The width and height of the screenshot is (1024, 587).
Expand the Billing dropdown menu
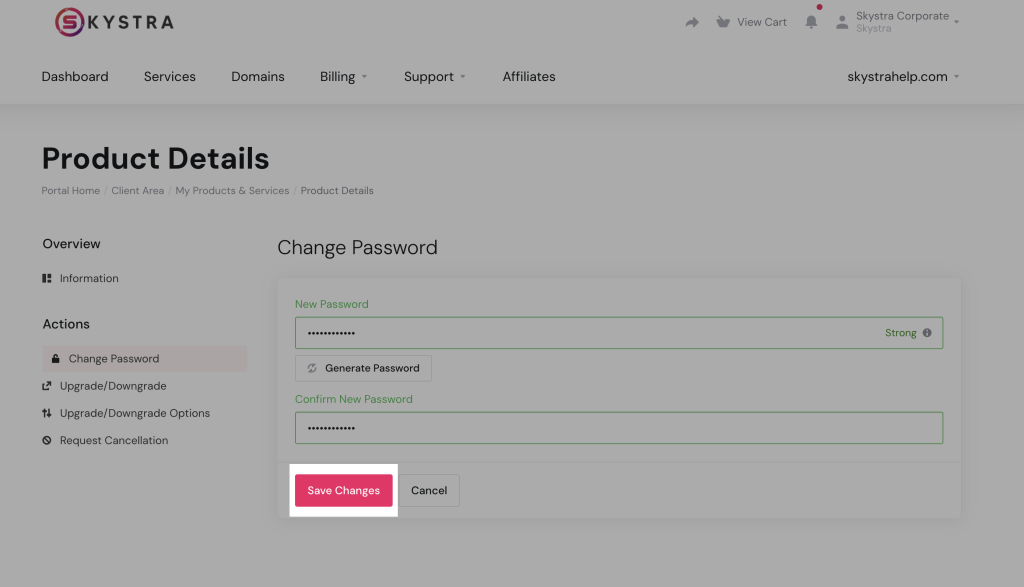343,77
